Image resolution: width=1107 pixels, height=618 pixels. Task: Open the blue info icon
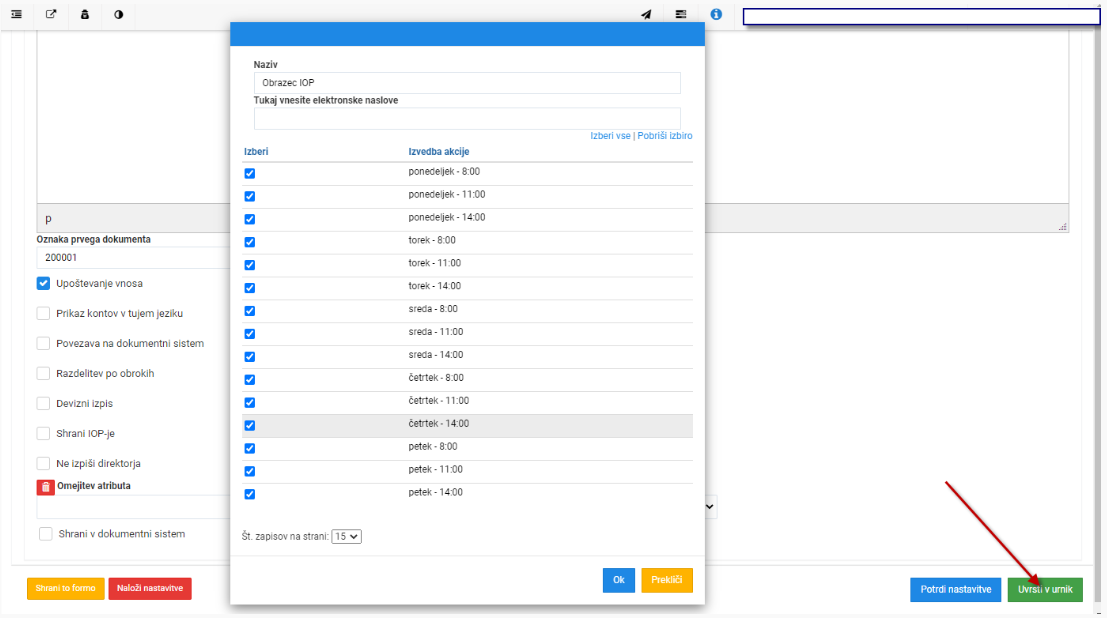click(x=716, y=14)
